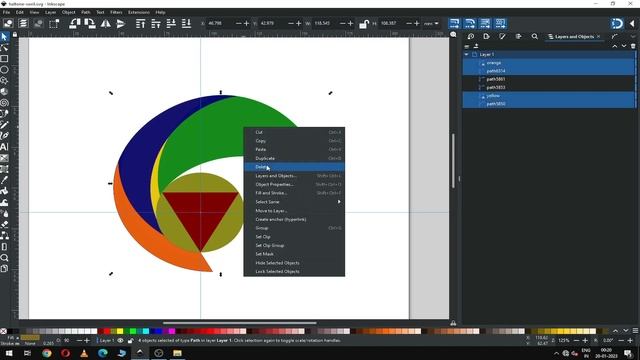The image size is (640, 360).
Task: Select the Ellipse tool in toolbox
Action: [4, 70]
